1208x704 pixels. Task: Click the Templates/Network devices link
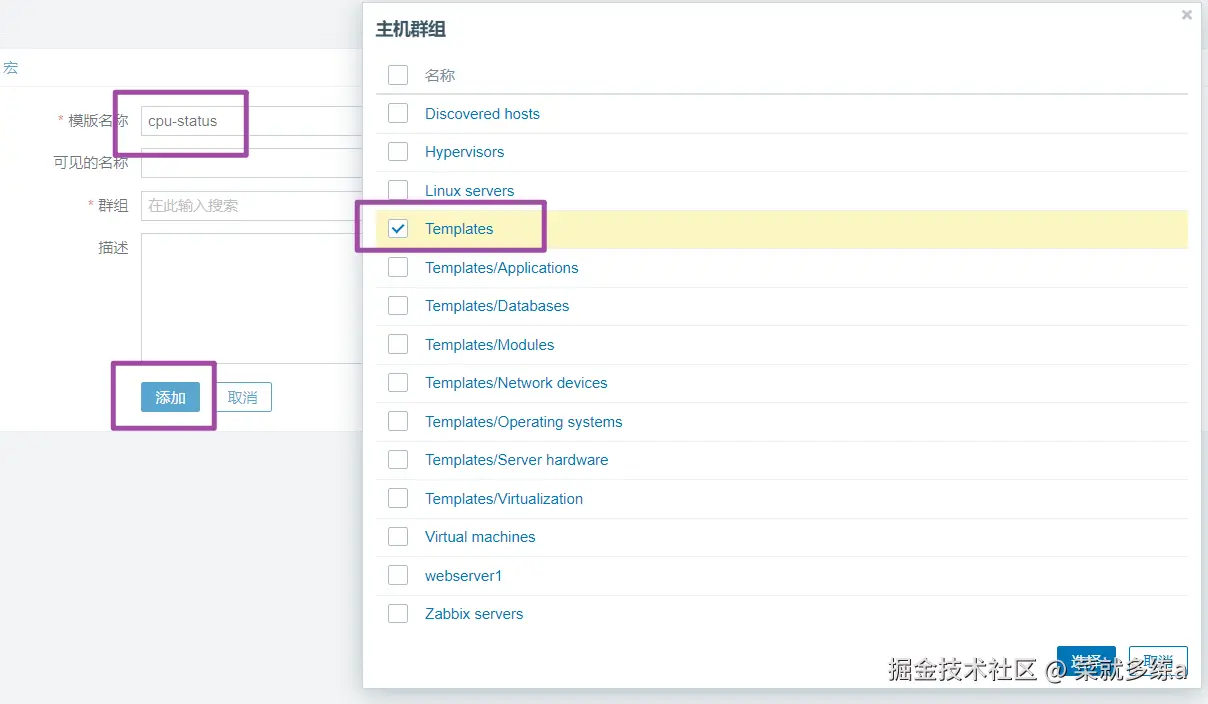pos(516,383)
